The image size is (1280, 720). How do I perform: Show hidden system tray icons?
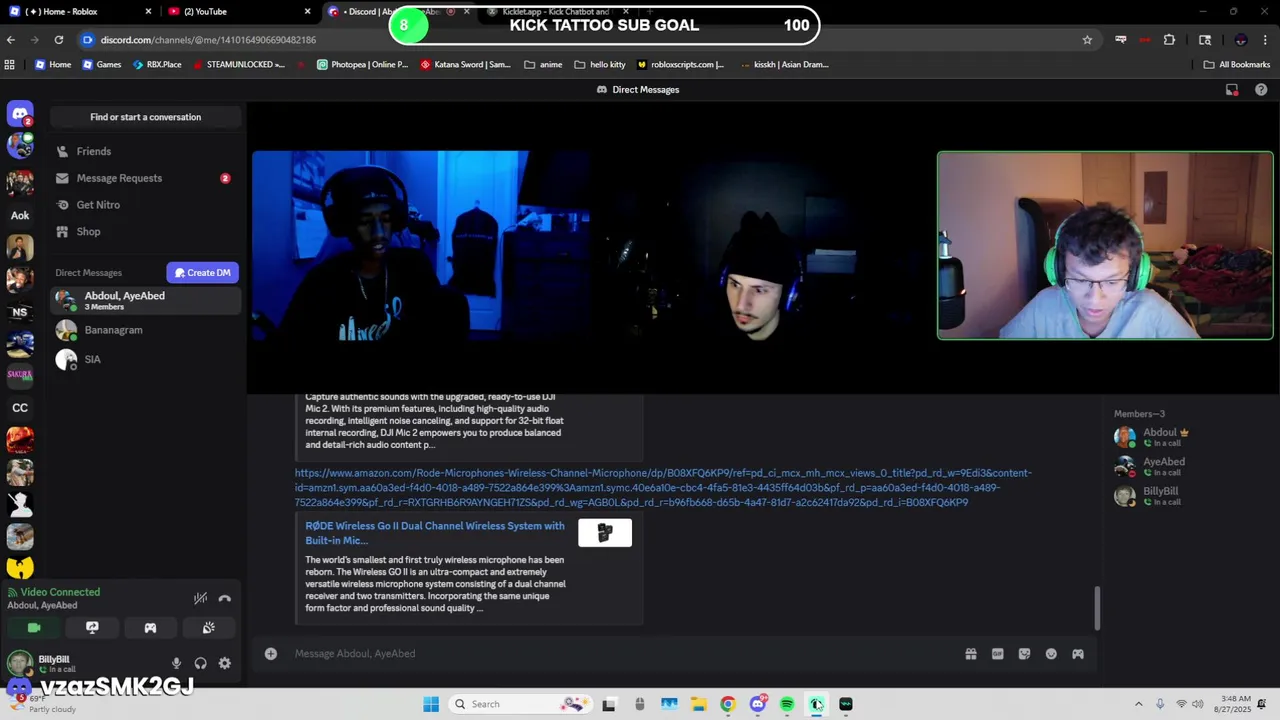click(1138, 704)
